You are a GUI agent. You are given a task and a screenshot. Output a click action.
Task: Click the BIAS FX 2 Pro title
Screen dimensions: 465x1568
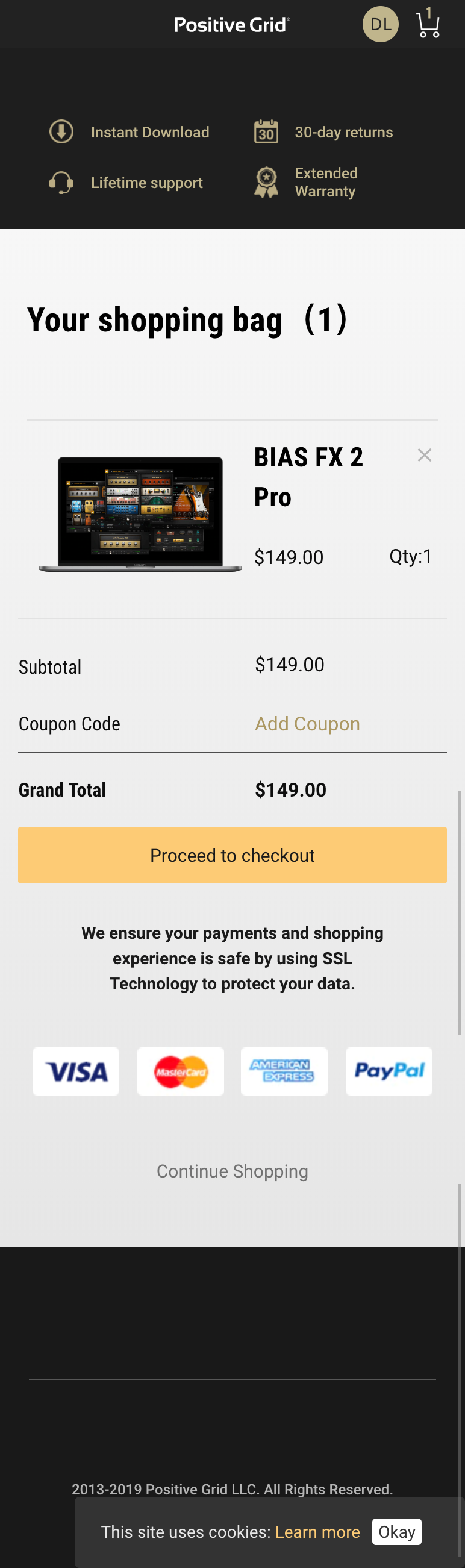click(308, 477)
